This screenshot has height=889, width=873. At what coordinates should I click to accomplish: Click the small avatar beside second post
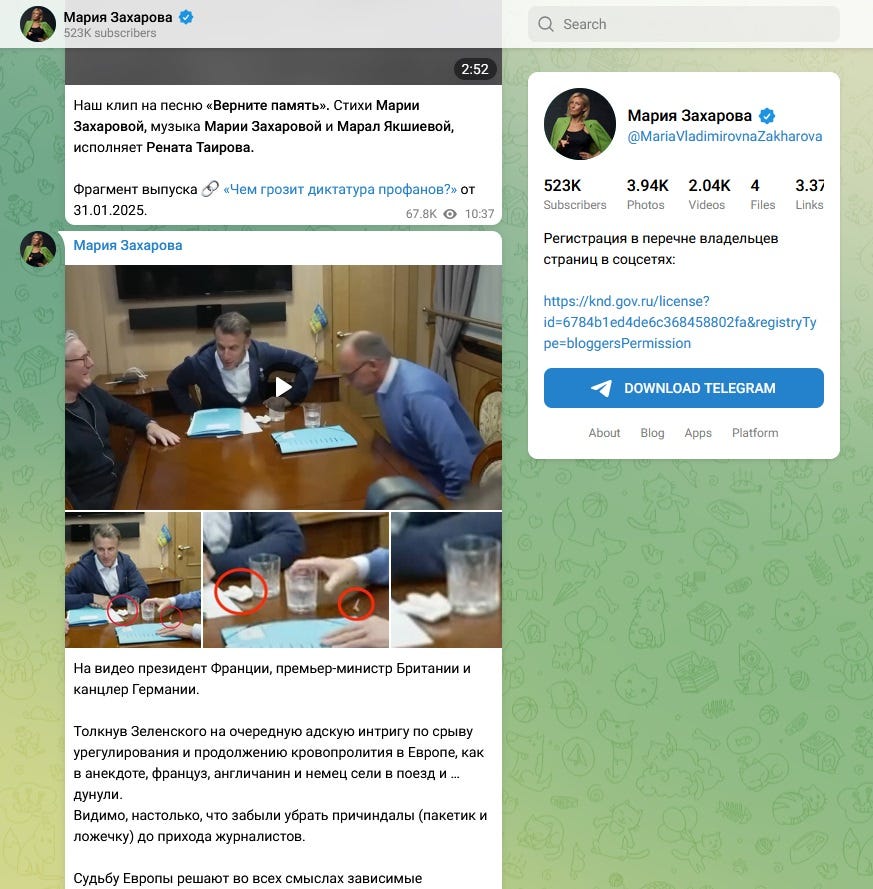(38, 249)
